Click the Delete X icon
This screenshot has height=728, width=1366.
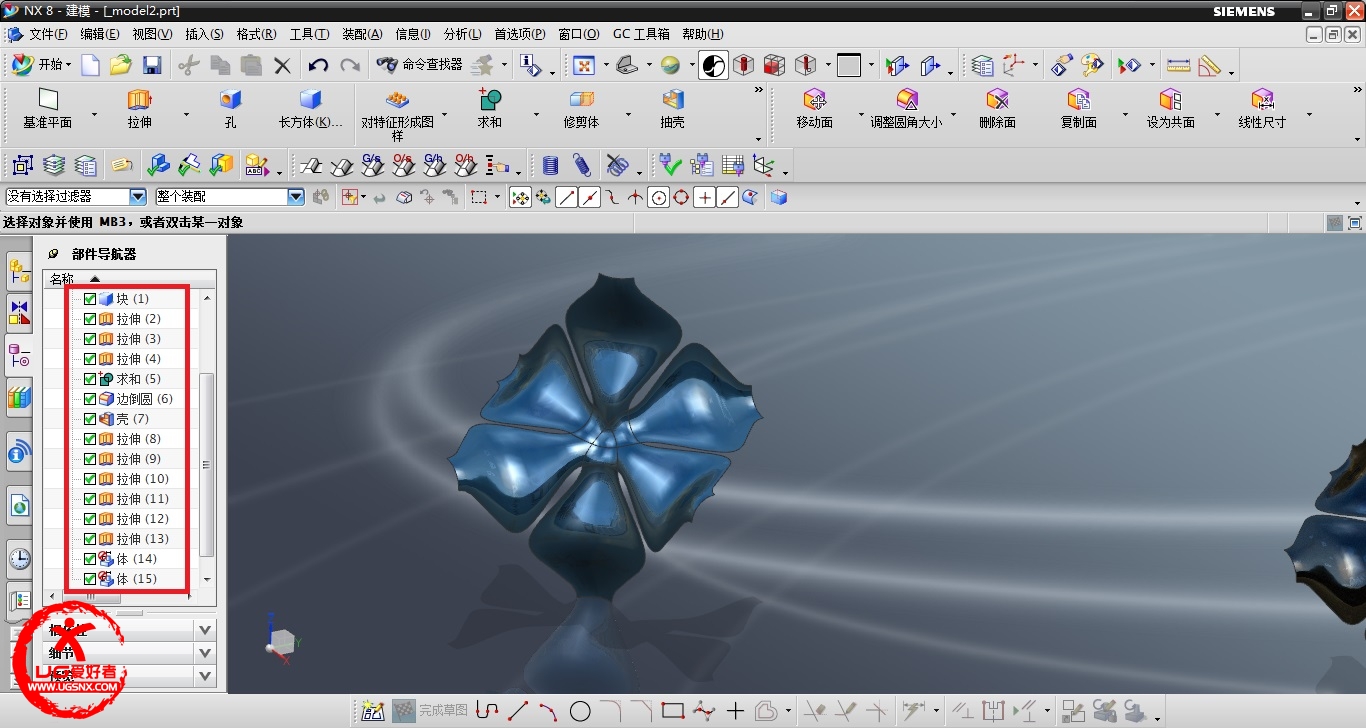(282, 65)
